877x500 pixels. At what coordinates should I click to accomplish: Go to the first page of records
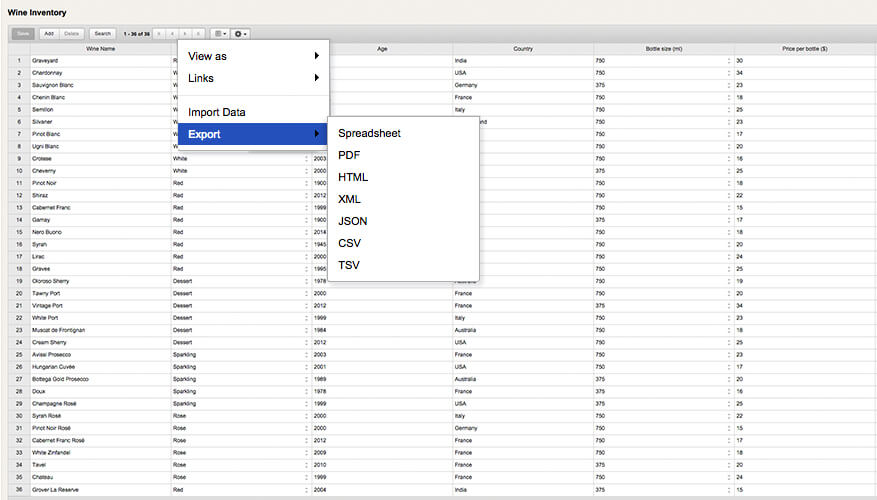[x=159, y=34]
